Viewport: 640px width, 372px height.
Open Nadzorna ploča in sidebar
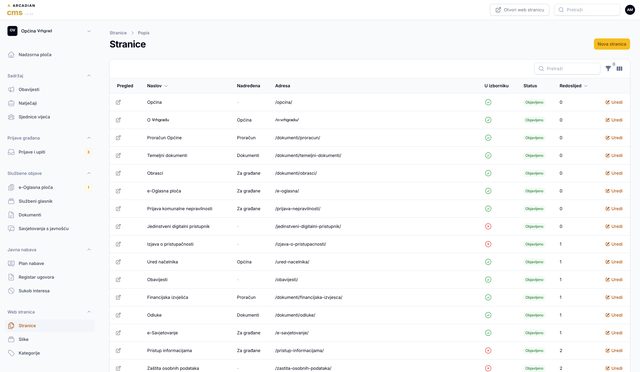49,55
